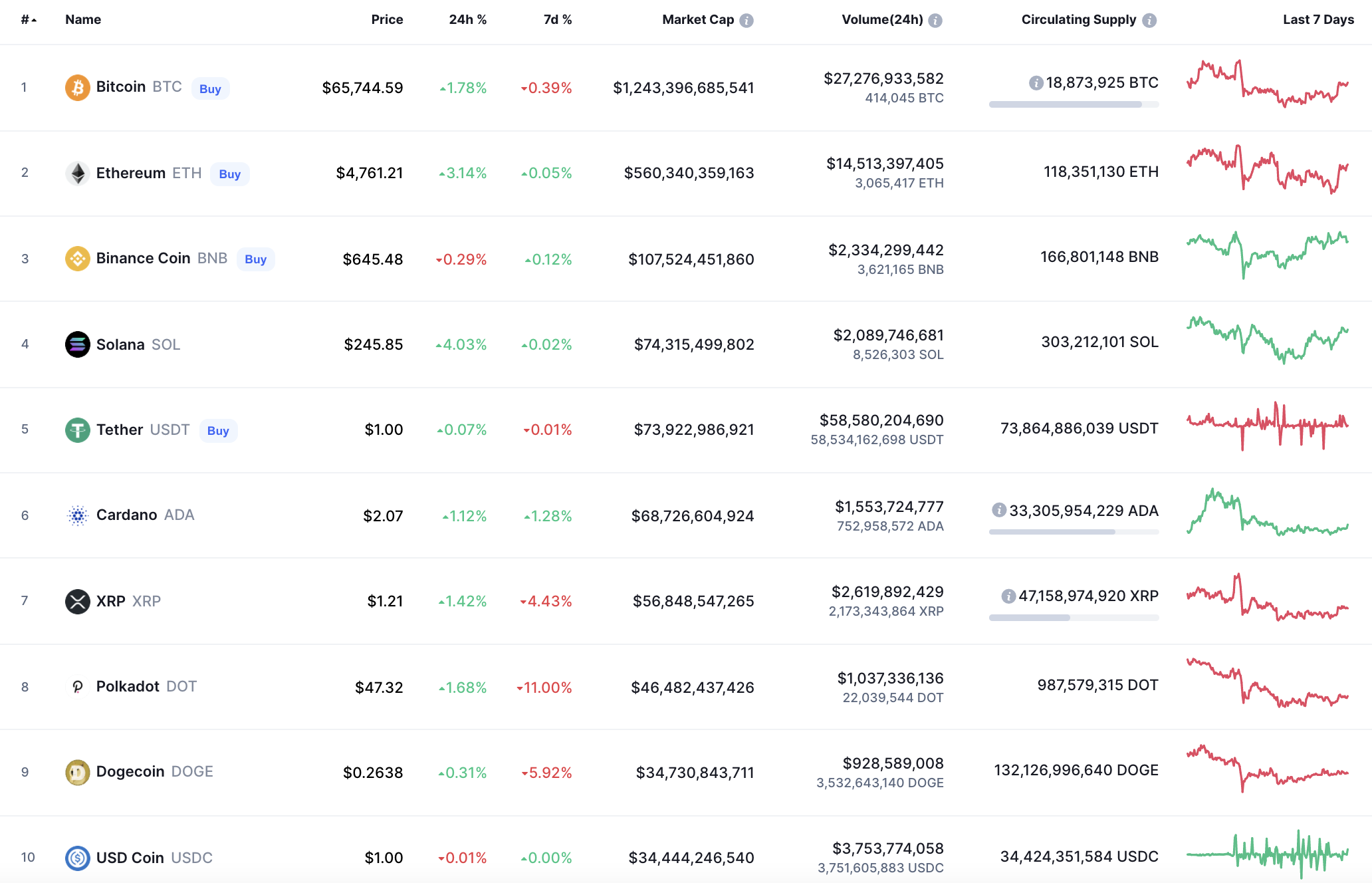Viewport: 1372px width, 883px height.
Task: Sort table by Name column header
Action: tap(83, 20)
